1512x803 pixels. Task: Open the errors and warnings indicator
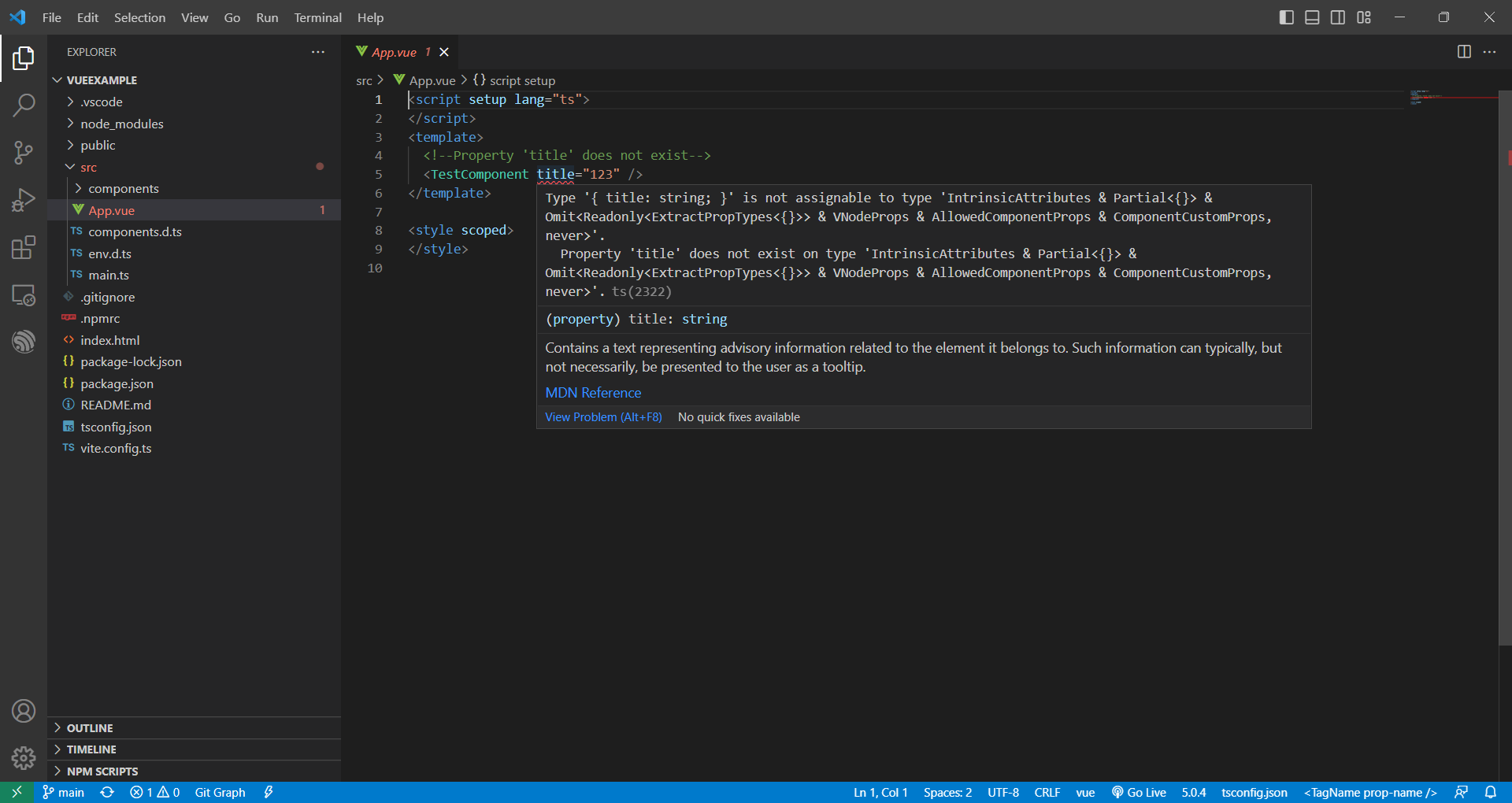[x=155, y=792]
